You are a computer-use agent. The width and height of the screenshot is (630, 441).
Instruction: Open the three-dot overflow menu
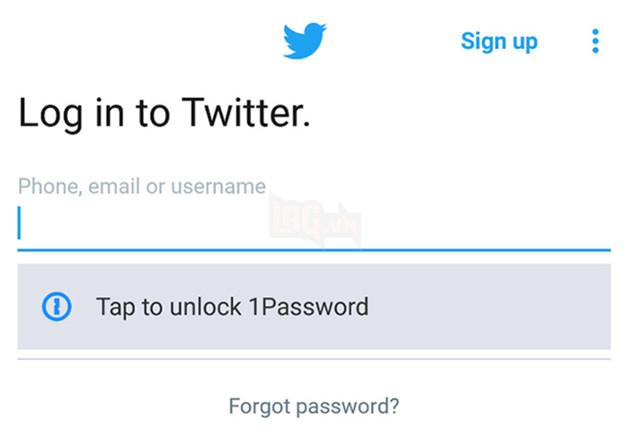(x=595, y=41)
